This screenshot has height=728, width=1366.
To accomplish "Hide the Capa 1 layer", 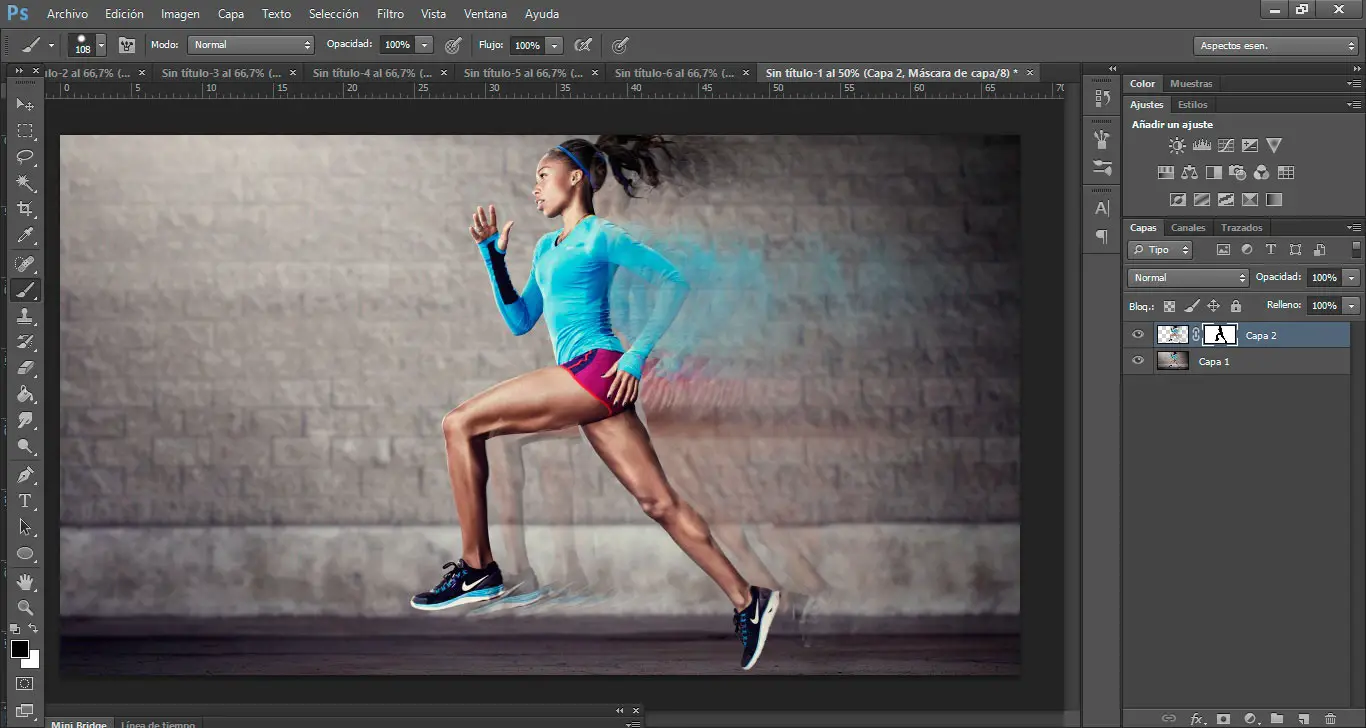I will pos(1137,361).
